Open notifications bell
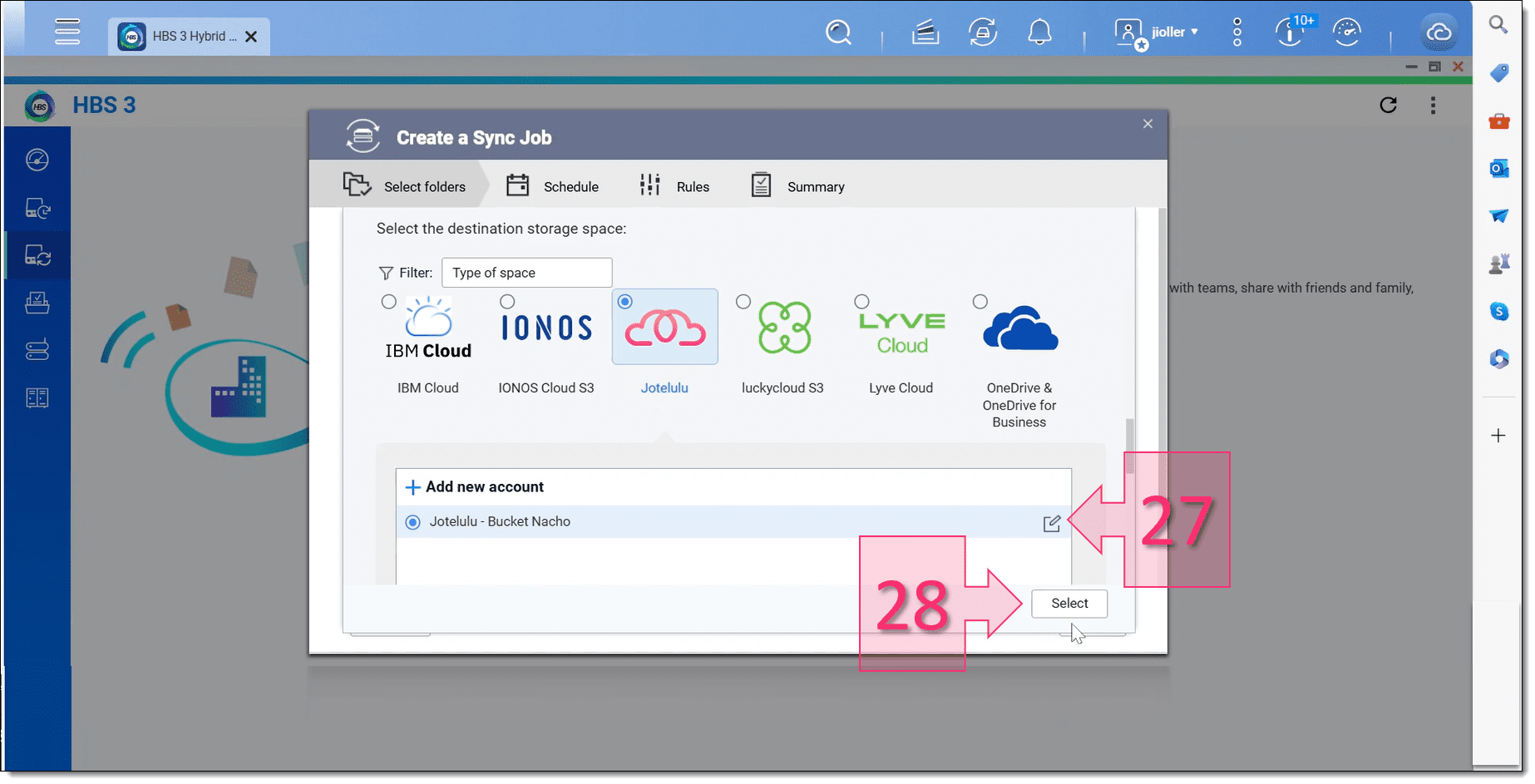1535x784 pixels. pyautogui.click(x=1039, y=32)
